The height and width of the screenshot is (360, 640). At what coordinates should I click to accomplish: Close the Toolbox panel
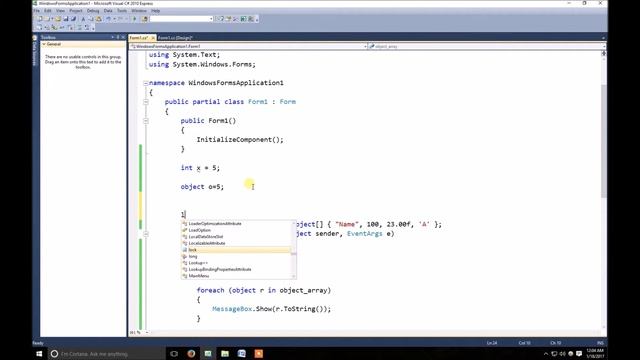pos(123,37)
